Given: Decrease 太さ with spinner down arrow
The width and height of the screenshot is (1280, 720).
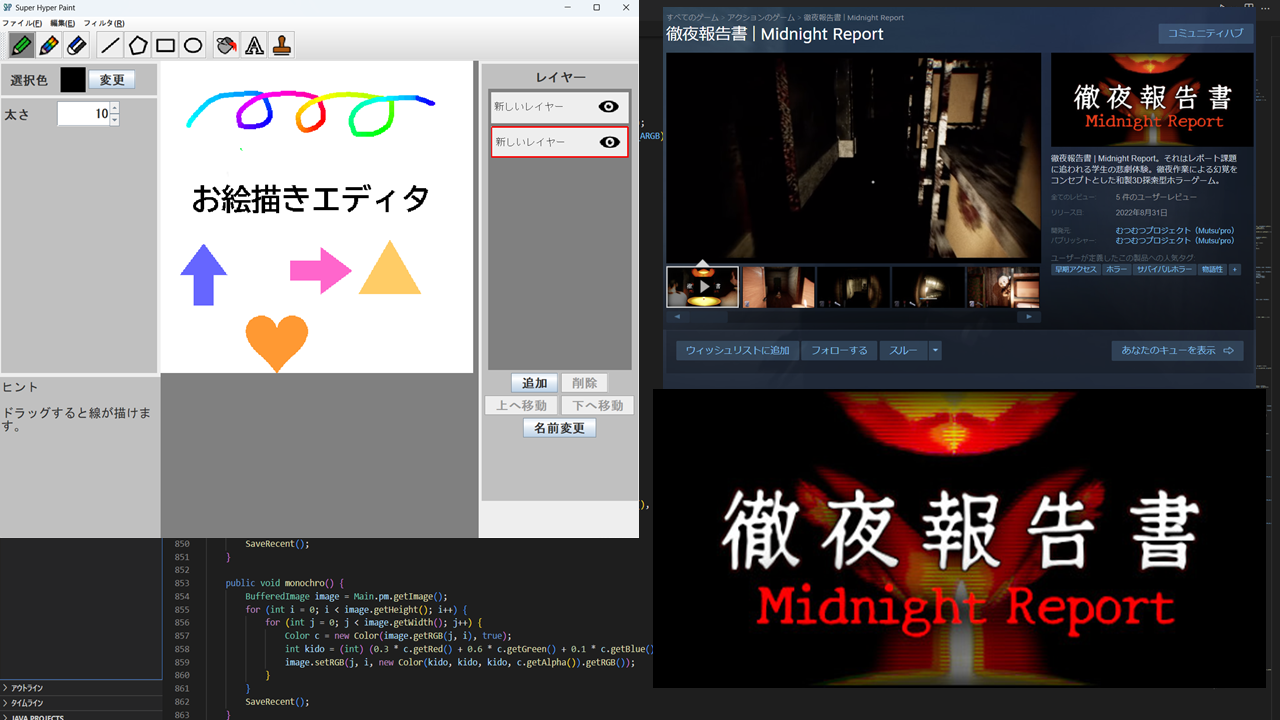Looking at the screenshot, I should [114, 120].
